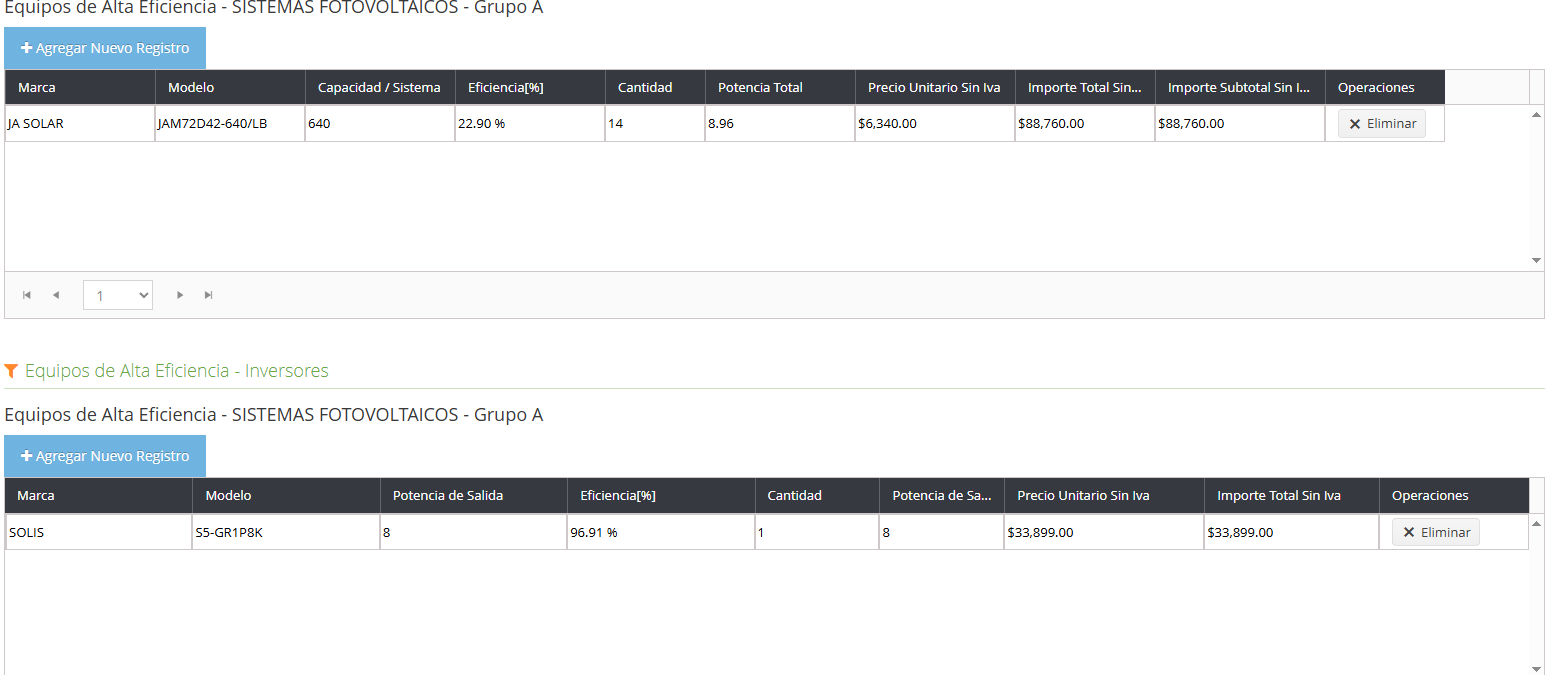
Task: Add new record to solar panels table
Action: point(105,48)
